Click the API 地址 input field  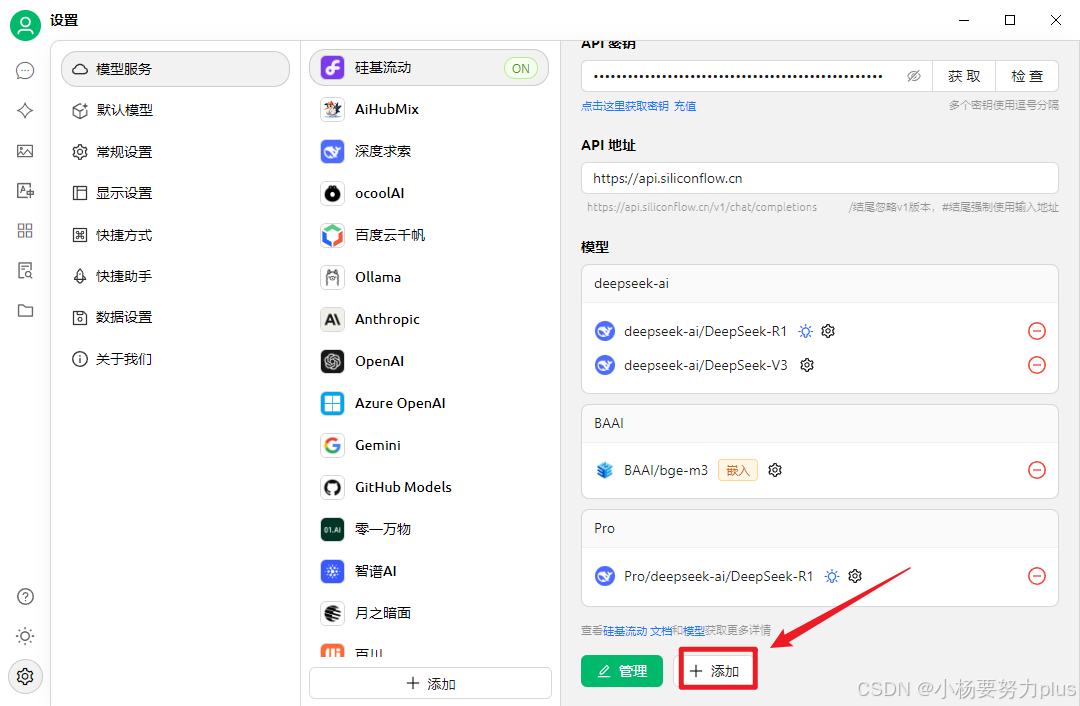(x=820, y=179)
